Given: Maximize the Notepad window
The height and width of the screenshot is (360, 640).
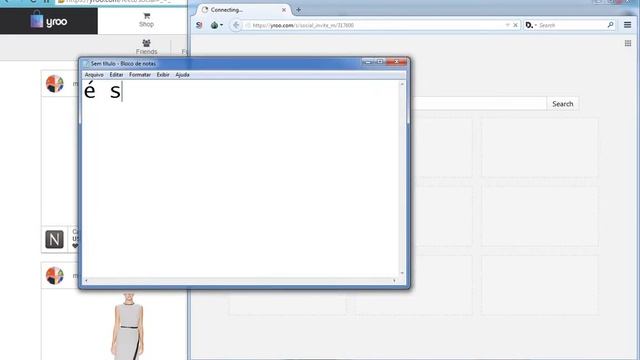Looking at the screenshot, I should click(x=380, y=62).
